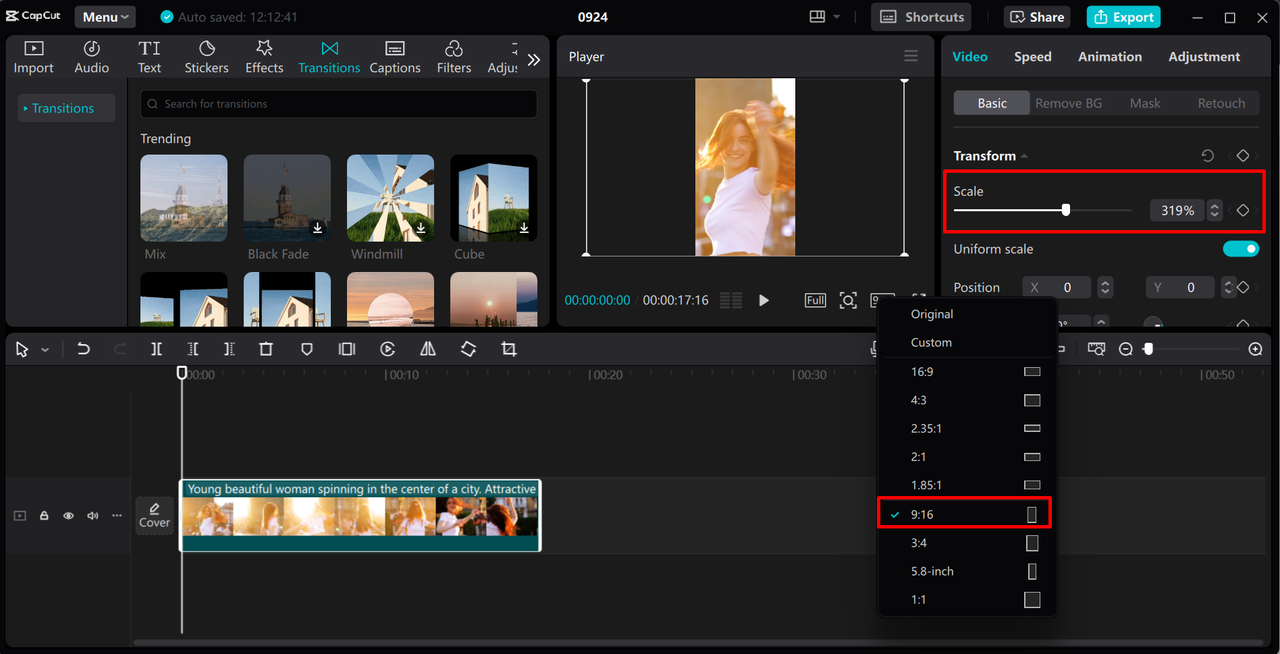Open the Audio panel
This screenshot has width=1280, height=654.
[x=91, y=57]
